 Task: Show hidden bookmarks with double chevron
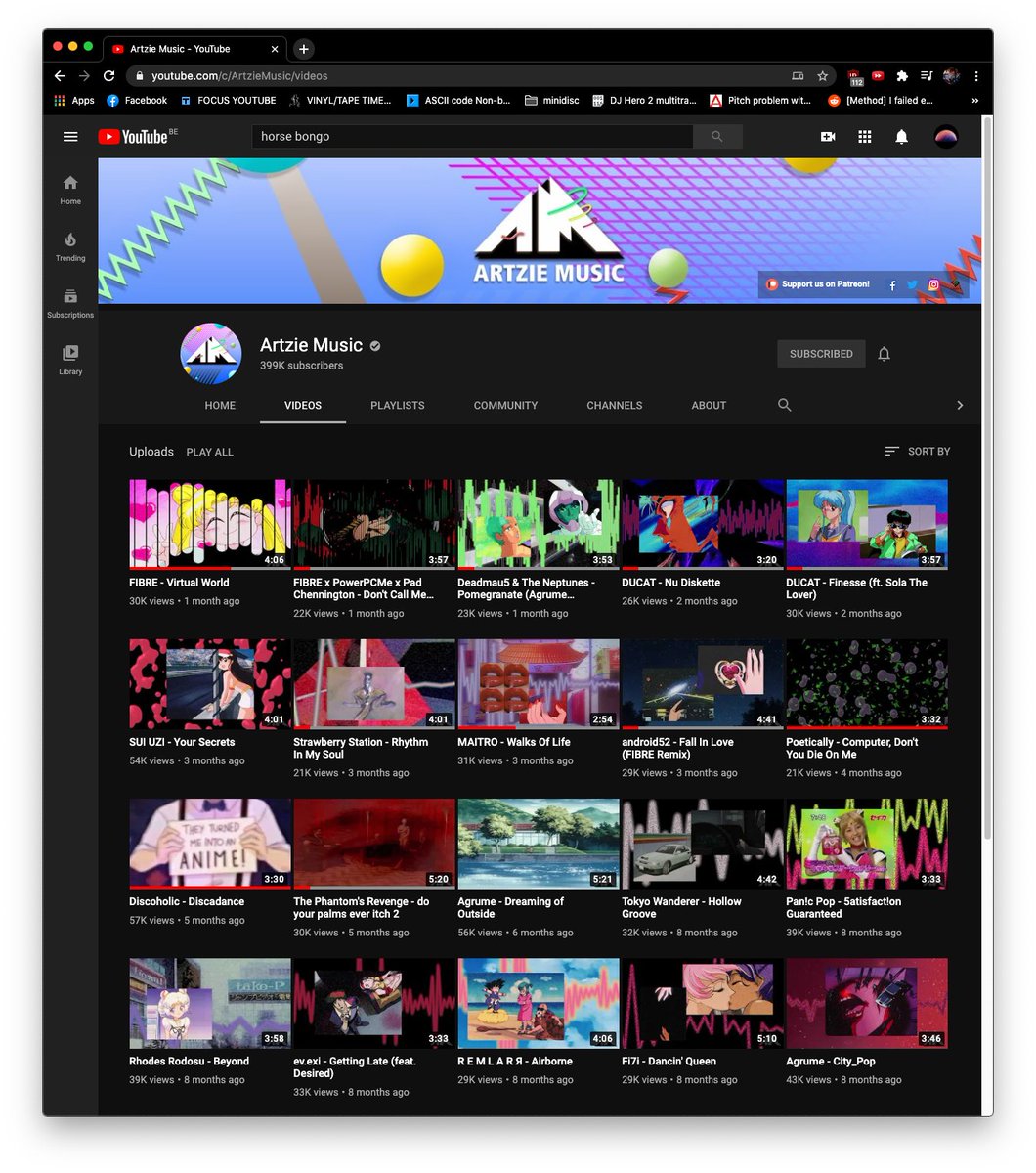coord(974,100)
